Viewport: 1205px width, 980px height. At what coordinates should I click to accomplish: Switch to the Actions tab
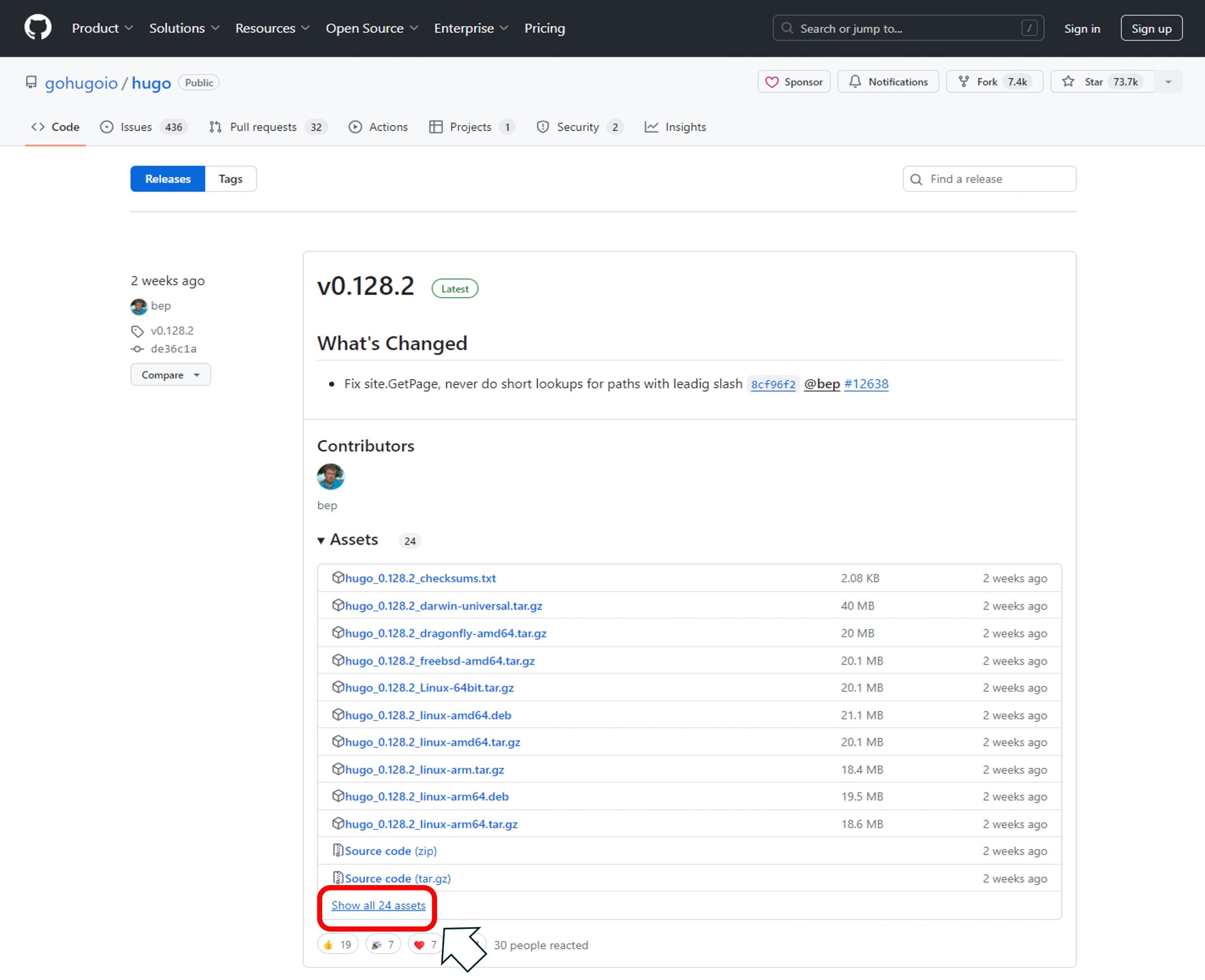pyautogui.click(x=378, y=127)
